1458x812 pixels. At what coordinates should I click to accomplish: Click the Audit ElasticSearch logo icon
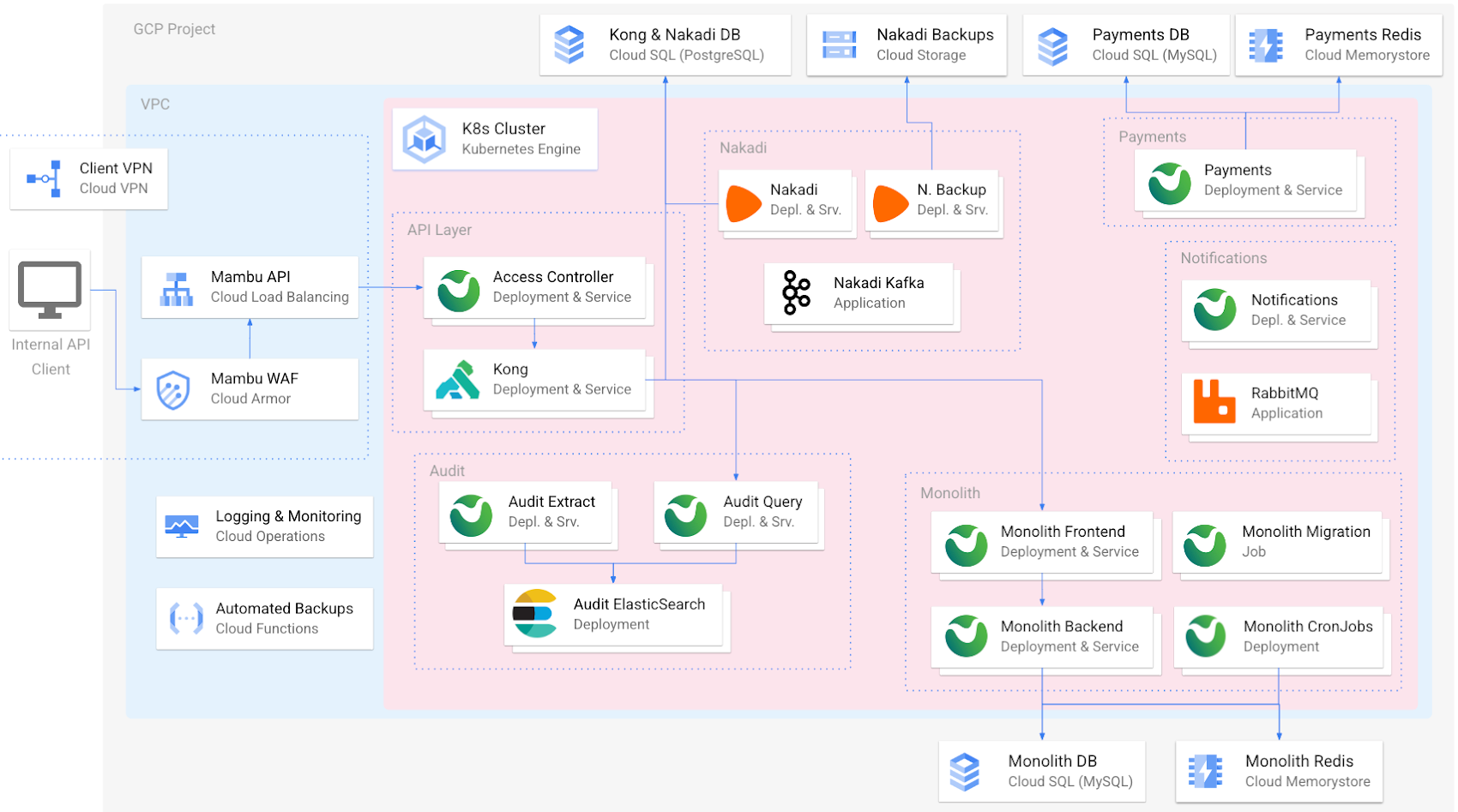click(534, 614)
